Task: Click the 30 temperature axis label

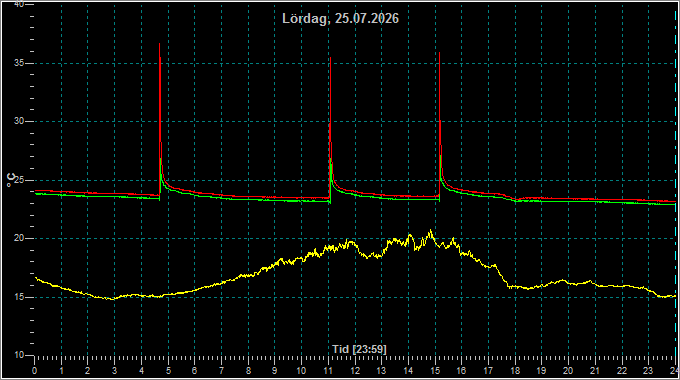Action: pyautogui.click(x=19, y=121)
